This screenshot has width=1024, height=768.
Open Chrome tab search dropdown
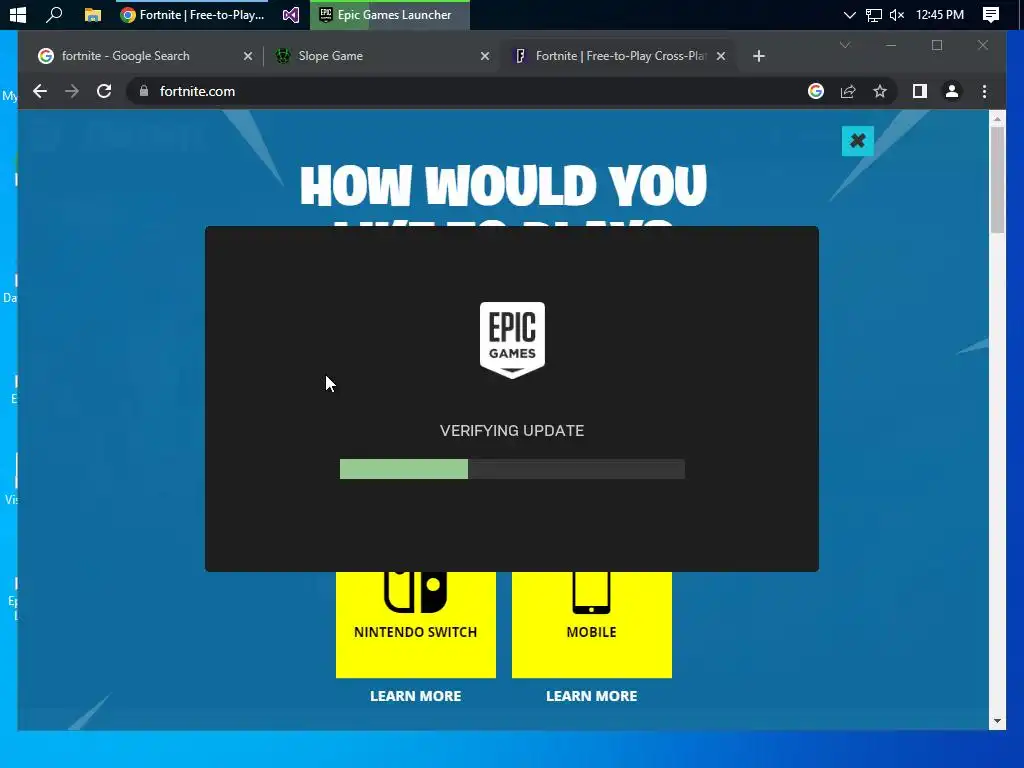(x=845, y=45)
